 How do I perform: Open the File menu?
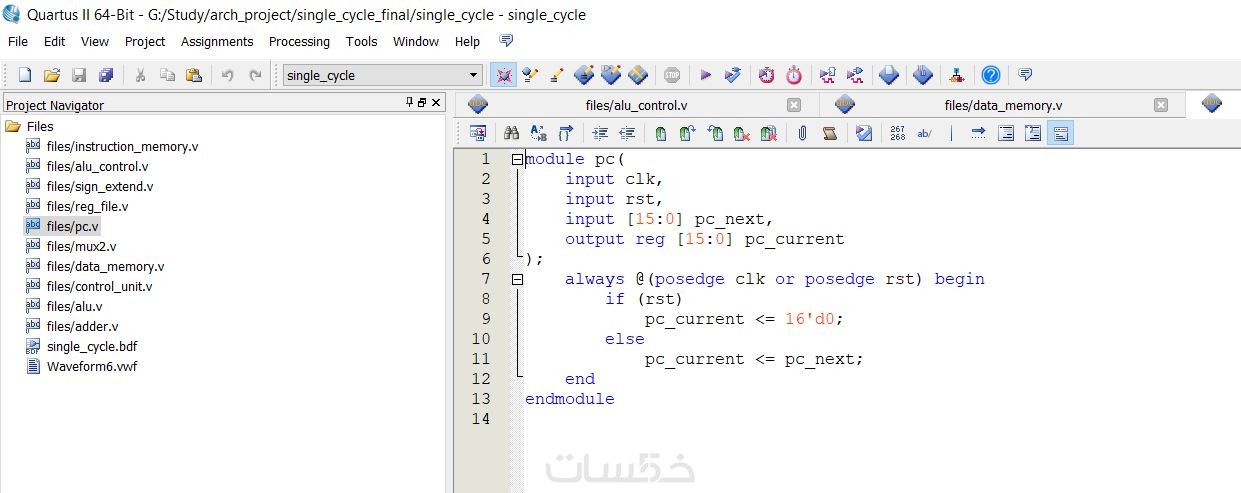(18, 41)
